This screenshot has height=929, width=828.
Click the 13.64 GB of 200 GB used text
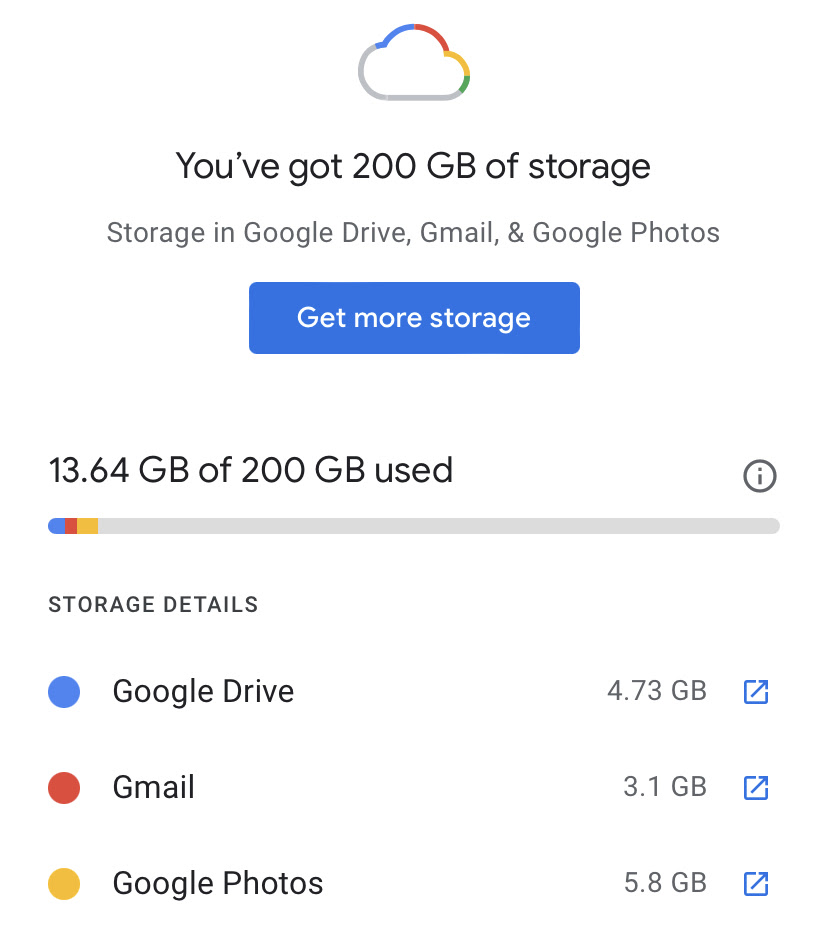(x=251, y=470)
